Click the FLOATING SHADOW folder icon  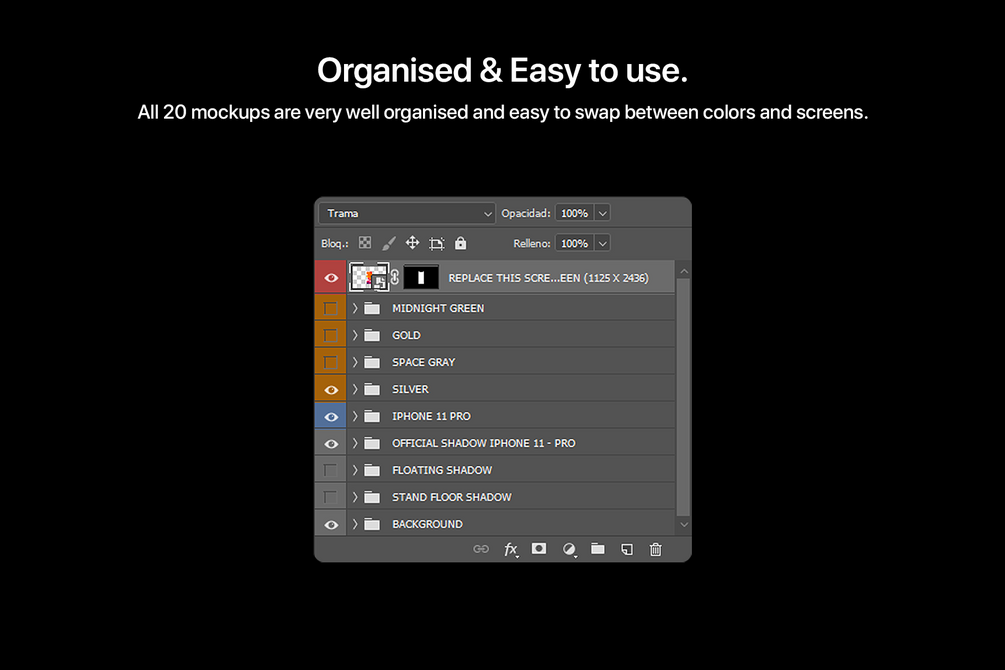tap(372, 470)
